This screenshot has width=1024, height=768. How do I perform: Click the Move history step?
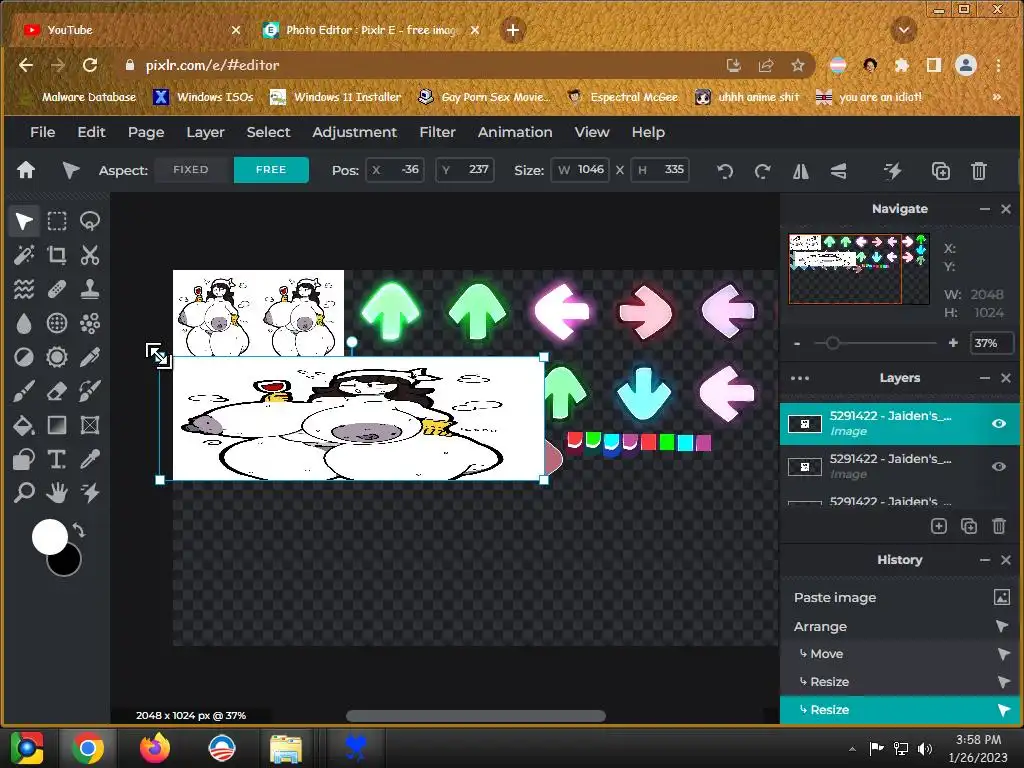click(900, 654)
